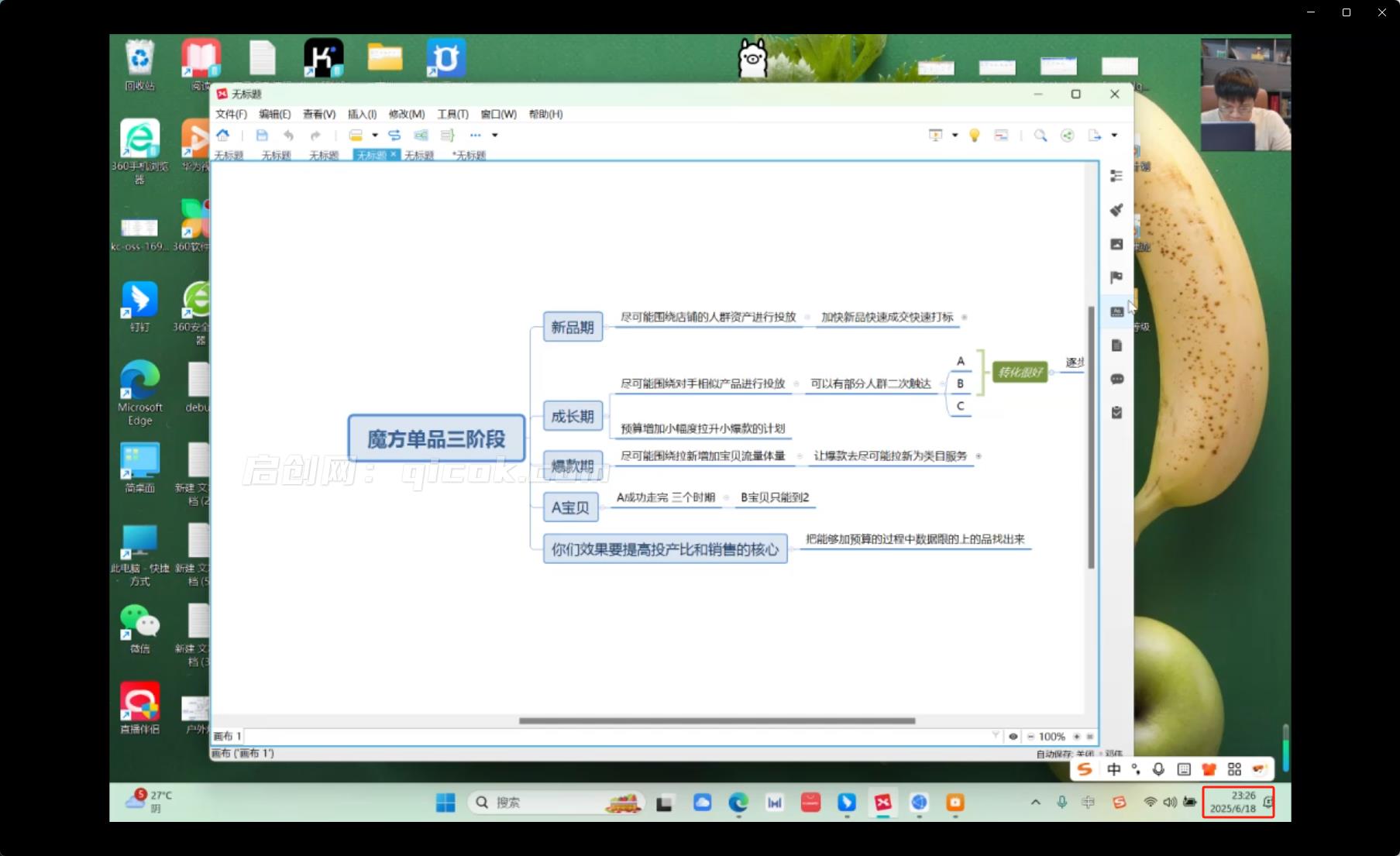Viewport: 1400px width, 856px height.
Task: Click the Home icon in the toolbar
Action: point(223,135)
